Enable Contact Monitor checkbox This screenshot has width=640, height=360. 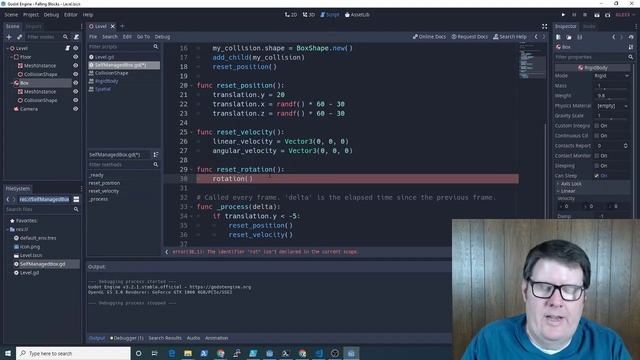(x=597, y=156)
